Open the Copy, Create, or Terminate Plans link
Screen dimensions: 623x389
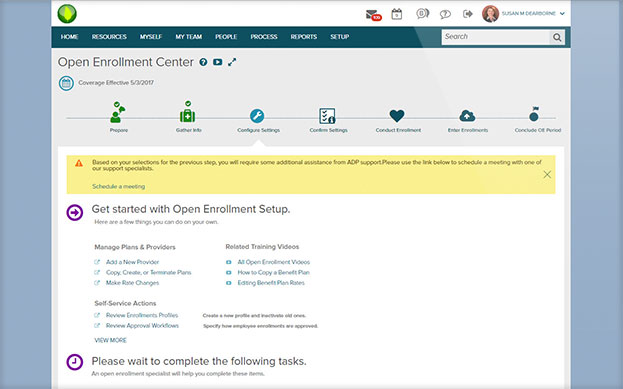tap(149, 273)
